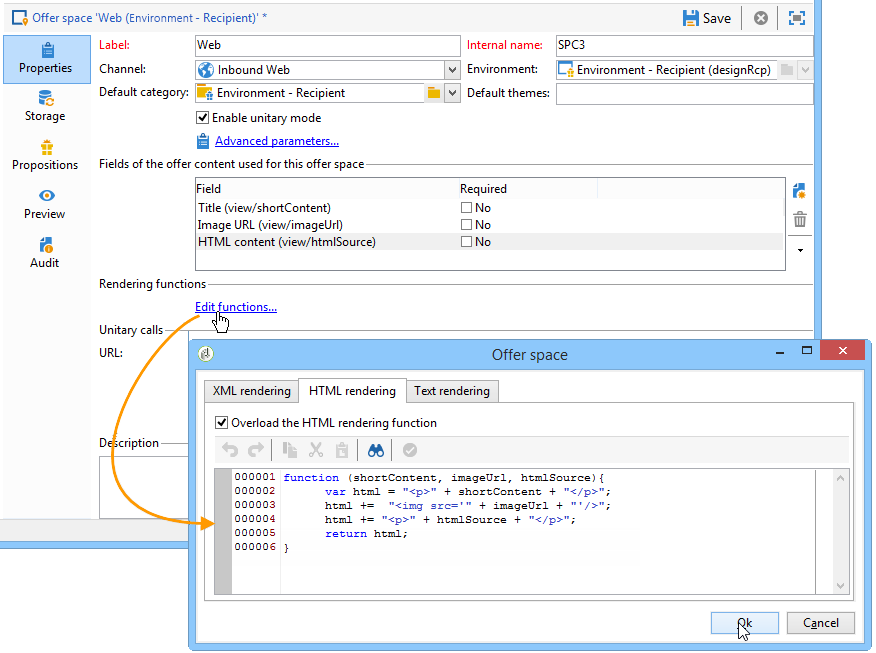Uncheck Overload the HTML rendering function

pos(222,423)
